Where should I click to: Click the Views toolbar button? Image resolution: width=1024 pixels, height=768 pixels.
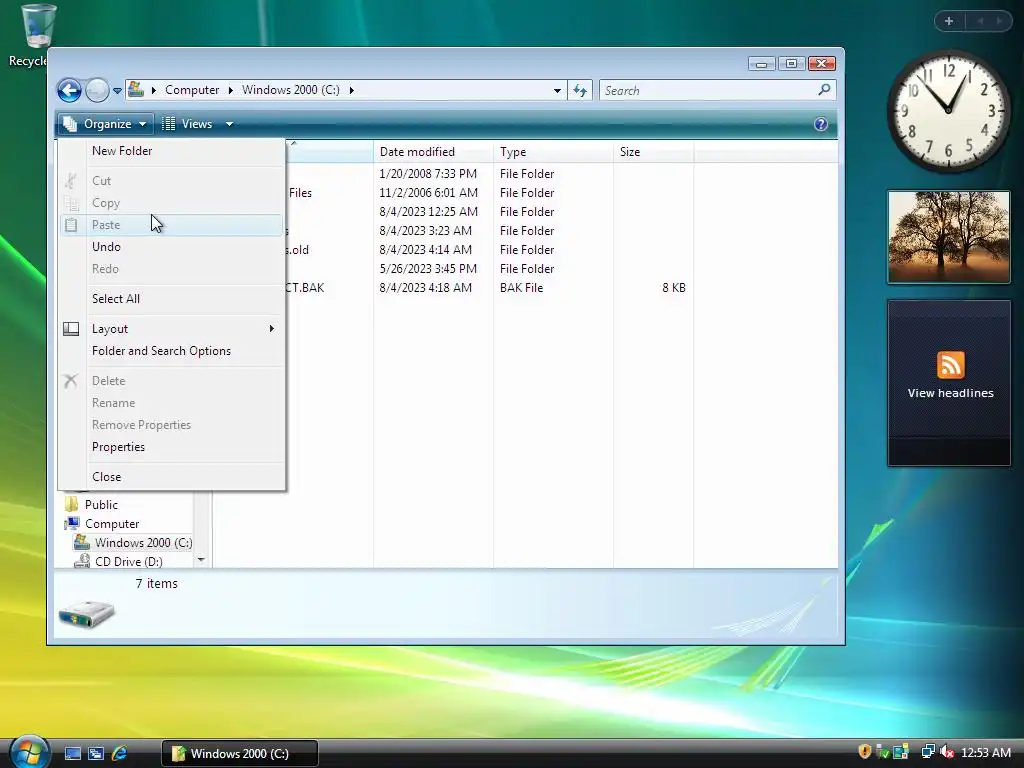188,123
